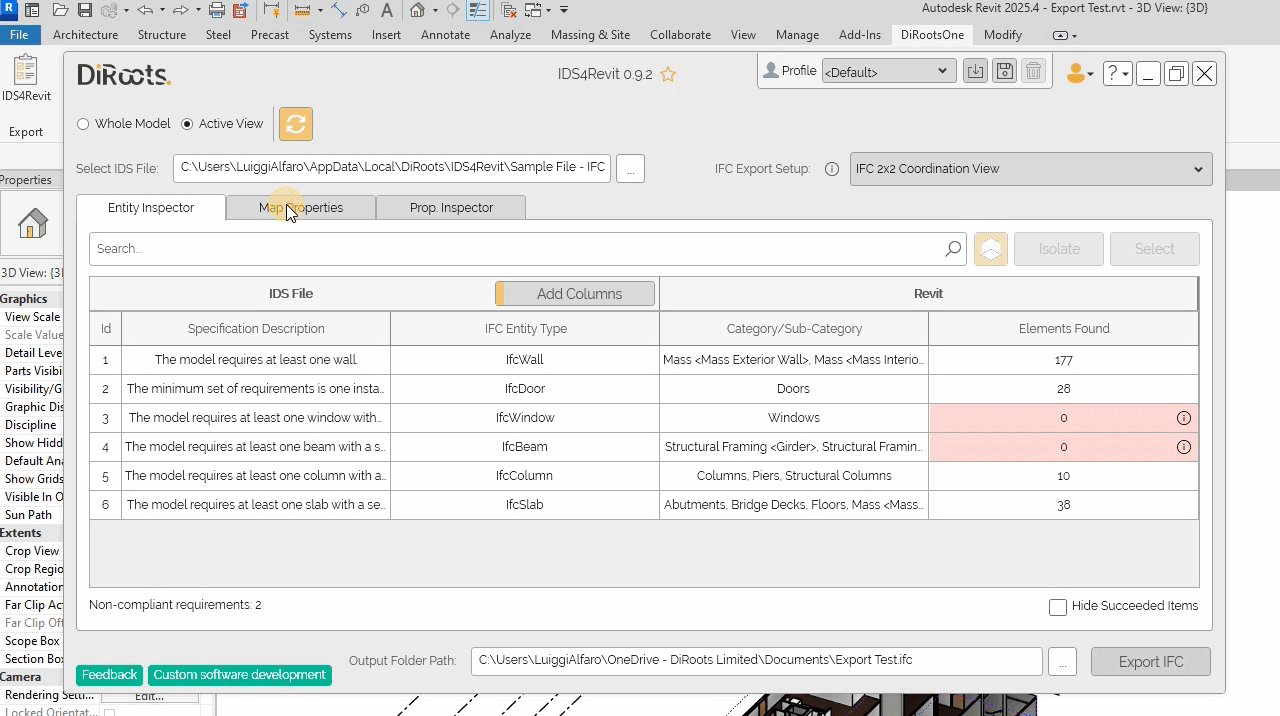Favorite IDS4Revit with the star icon

click(668, 75)
